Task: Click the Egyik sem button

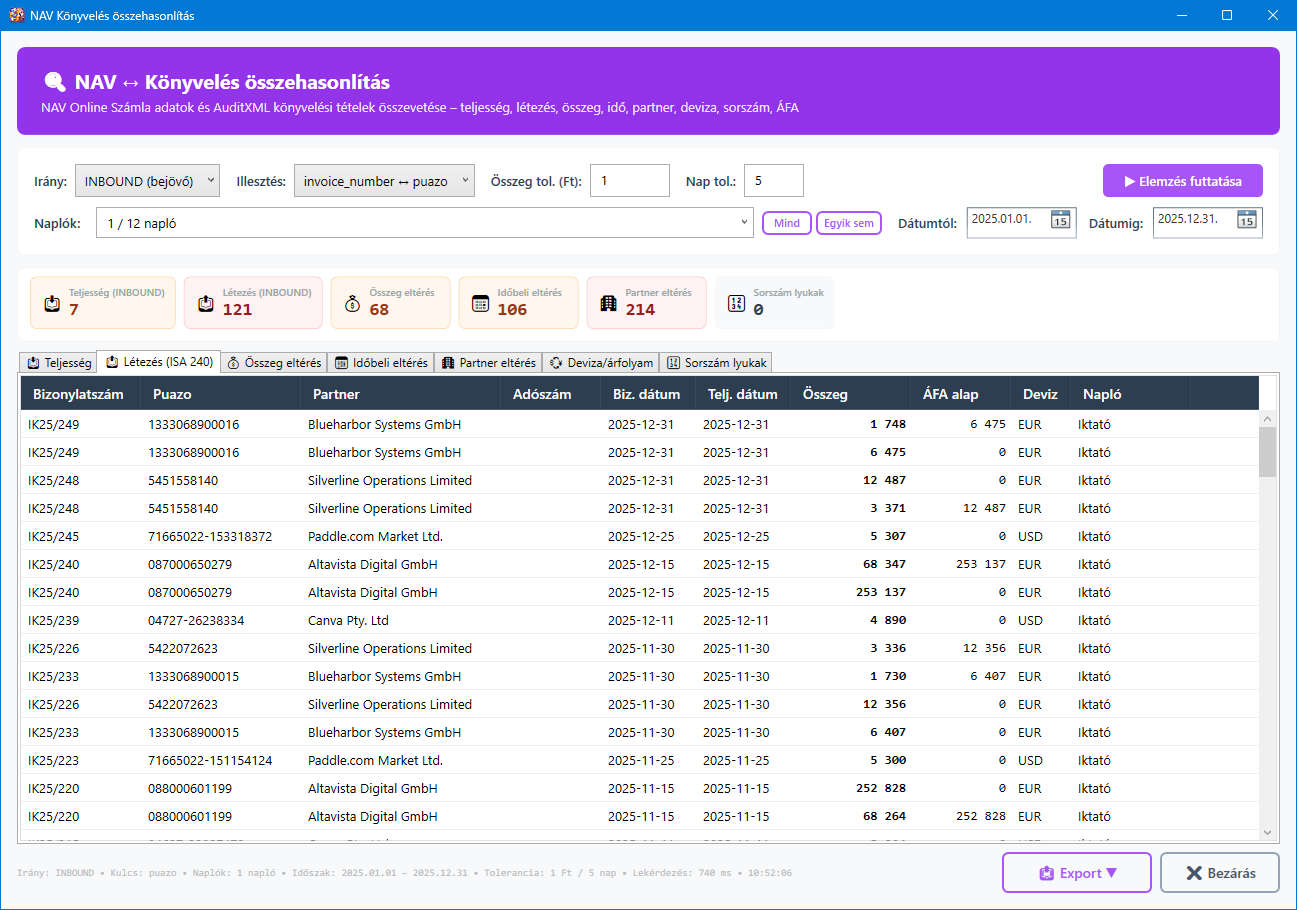Action: (849, 223)
